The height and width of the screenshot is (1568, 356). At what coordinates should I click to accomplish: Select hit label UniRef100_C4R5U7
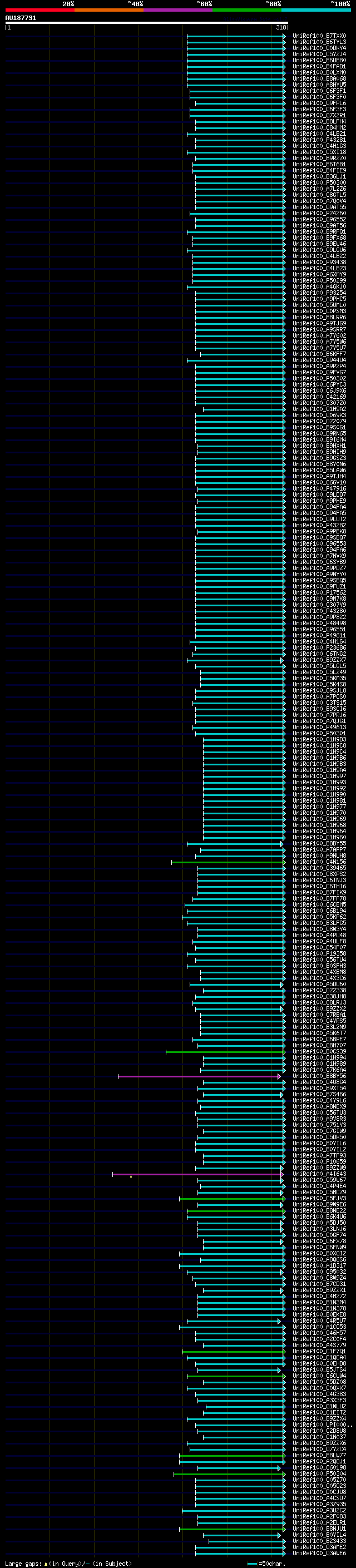tap(319, 1321)
